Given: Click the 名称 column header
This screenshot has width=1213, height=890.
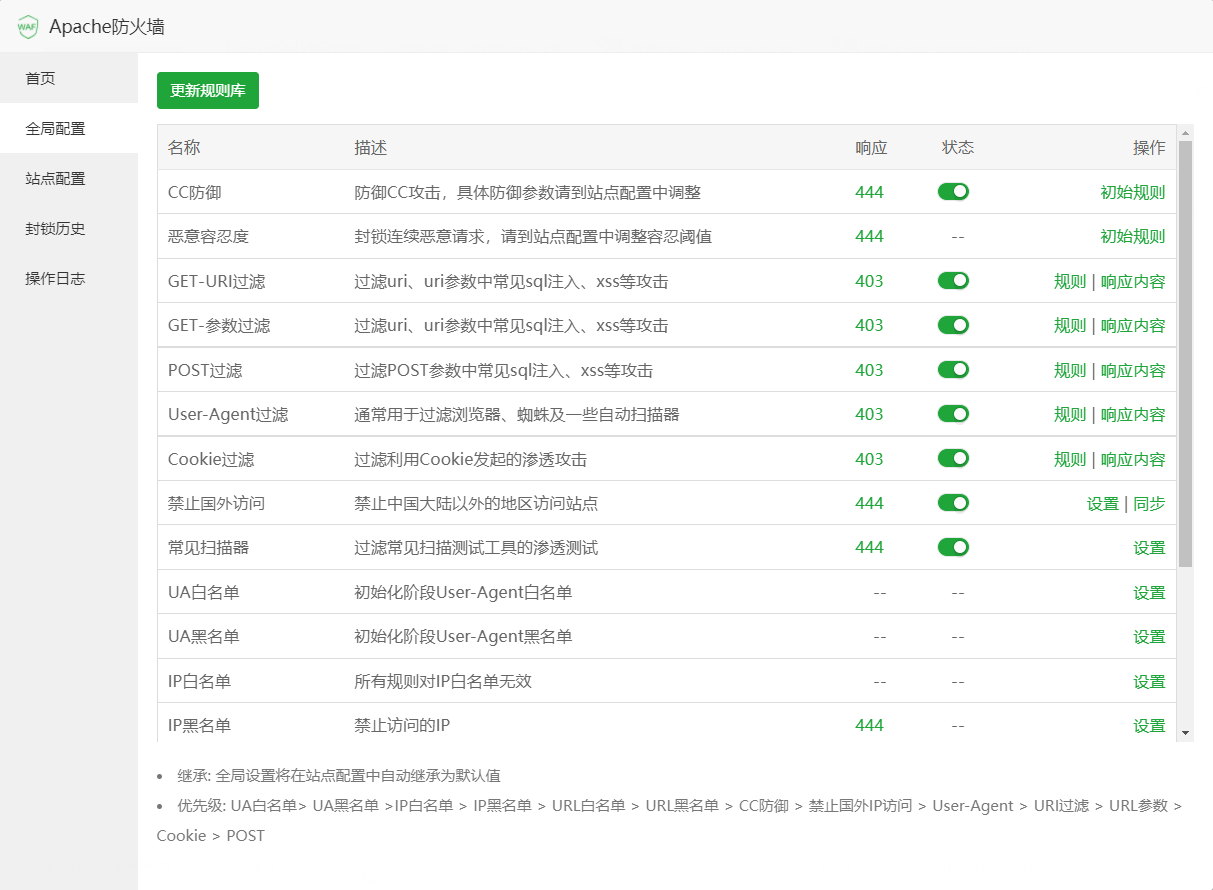Looking at the screenshot, I should tap(184, 148).
